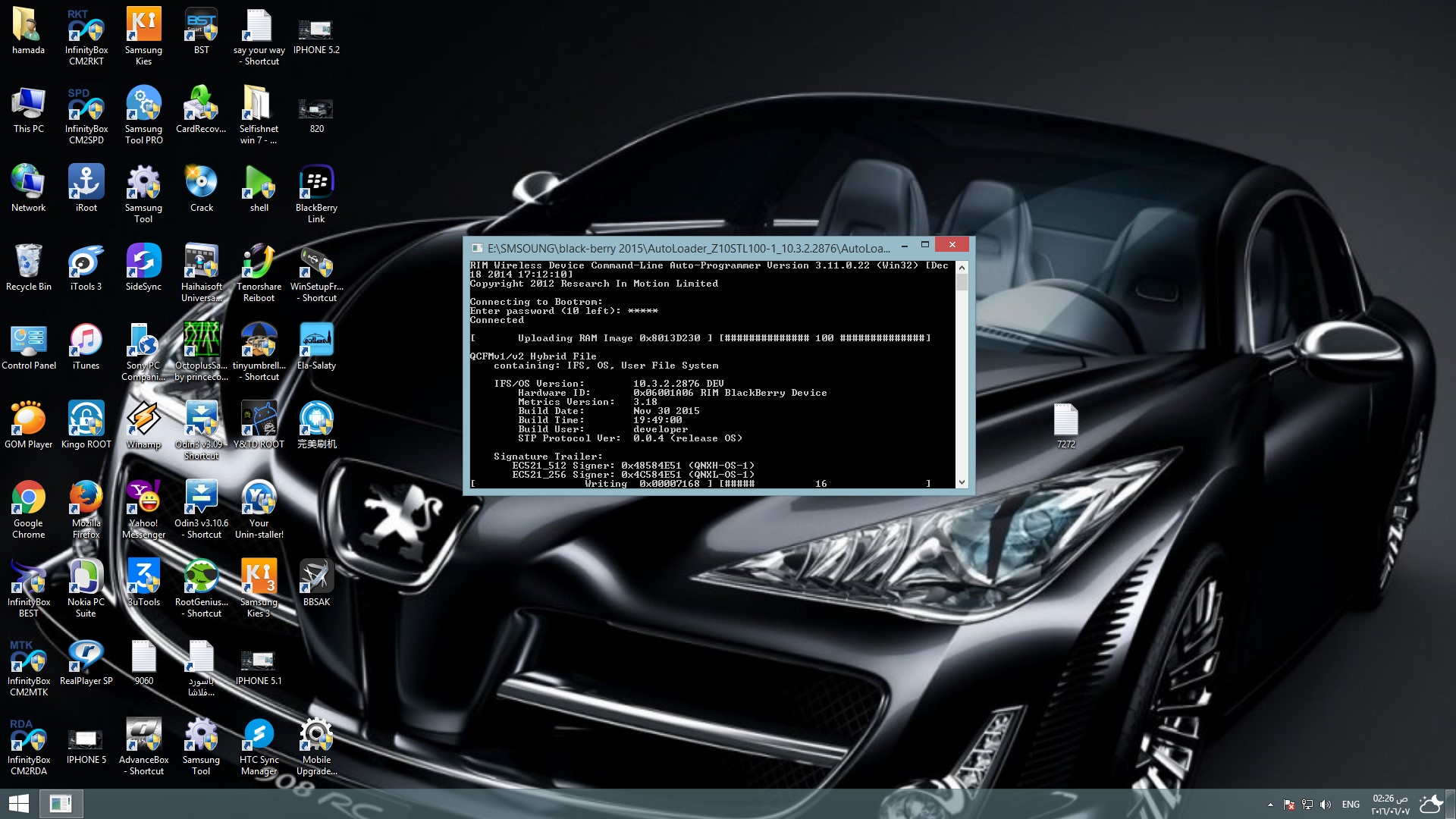This screenshot has height=819, width=1456.
Task: Click console scrollbar up arrow
Action: (962, 267)
